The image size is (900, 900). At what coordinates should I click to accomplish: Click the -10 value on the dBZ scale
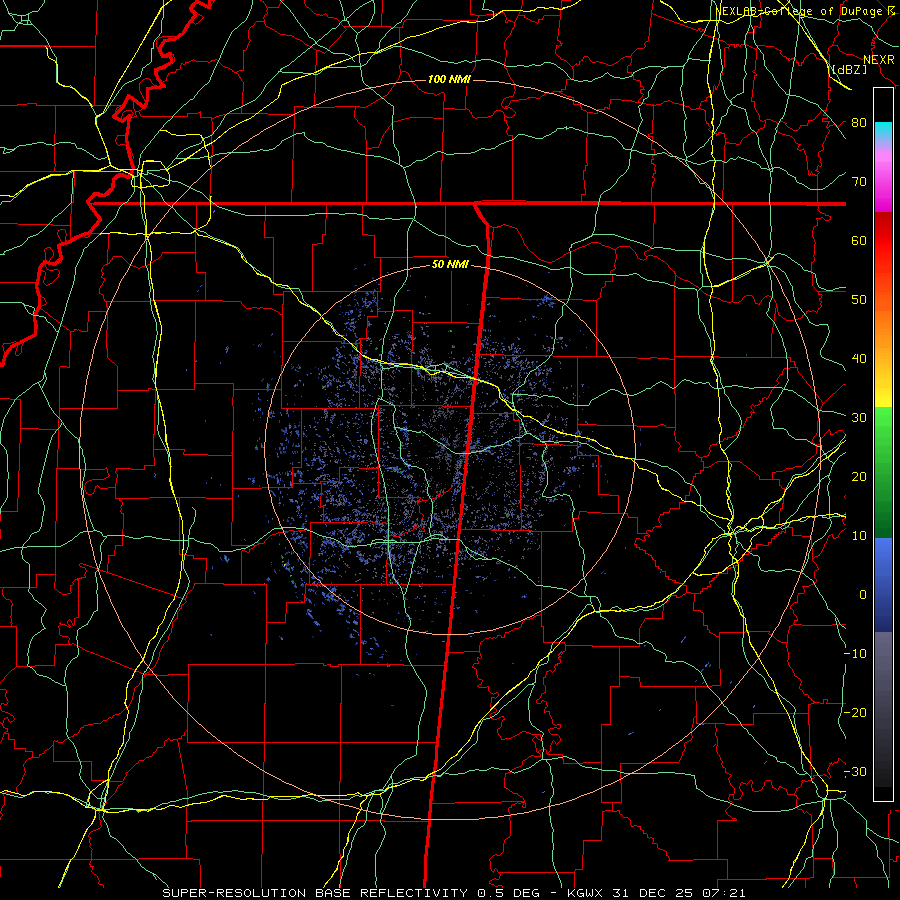click(x=855, y=653)
